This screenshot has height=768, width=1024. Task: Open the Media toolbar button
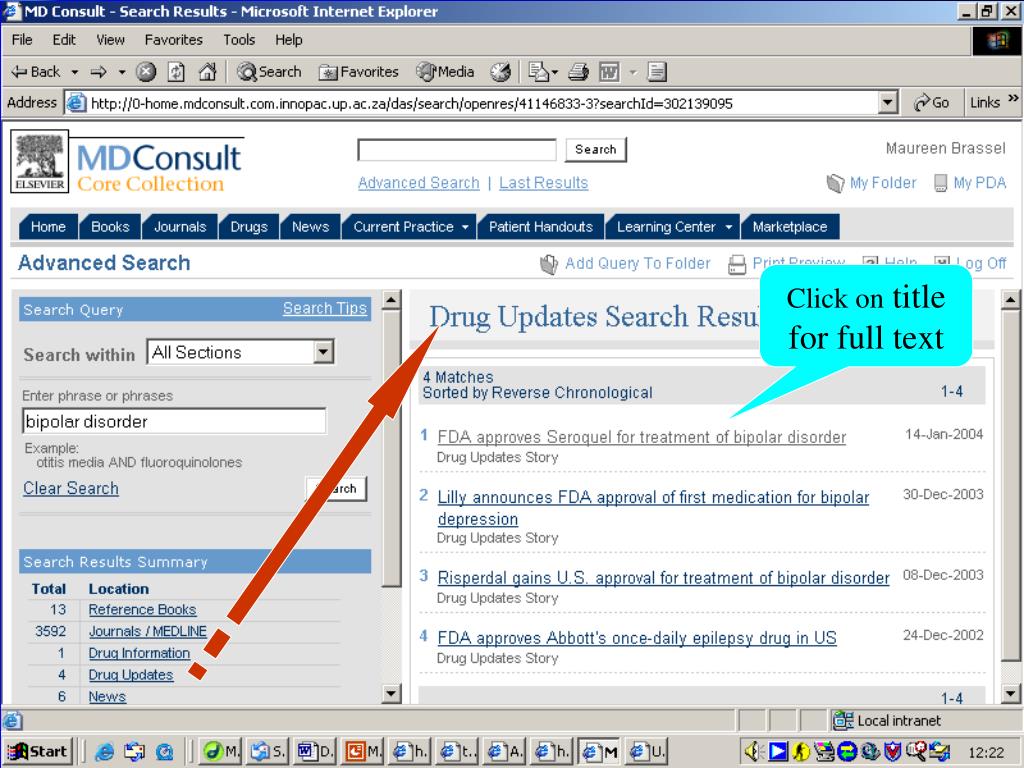coord(445,72)
